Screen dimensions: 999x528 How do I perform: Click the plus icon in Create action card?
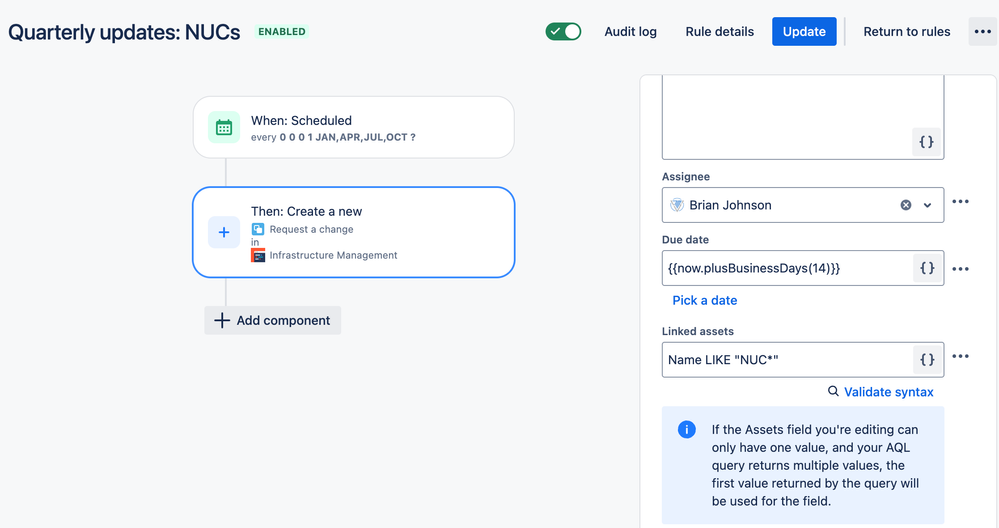(224, 232)
